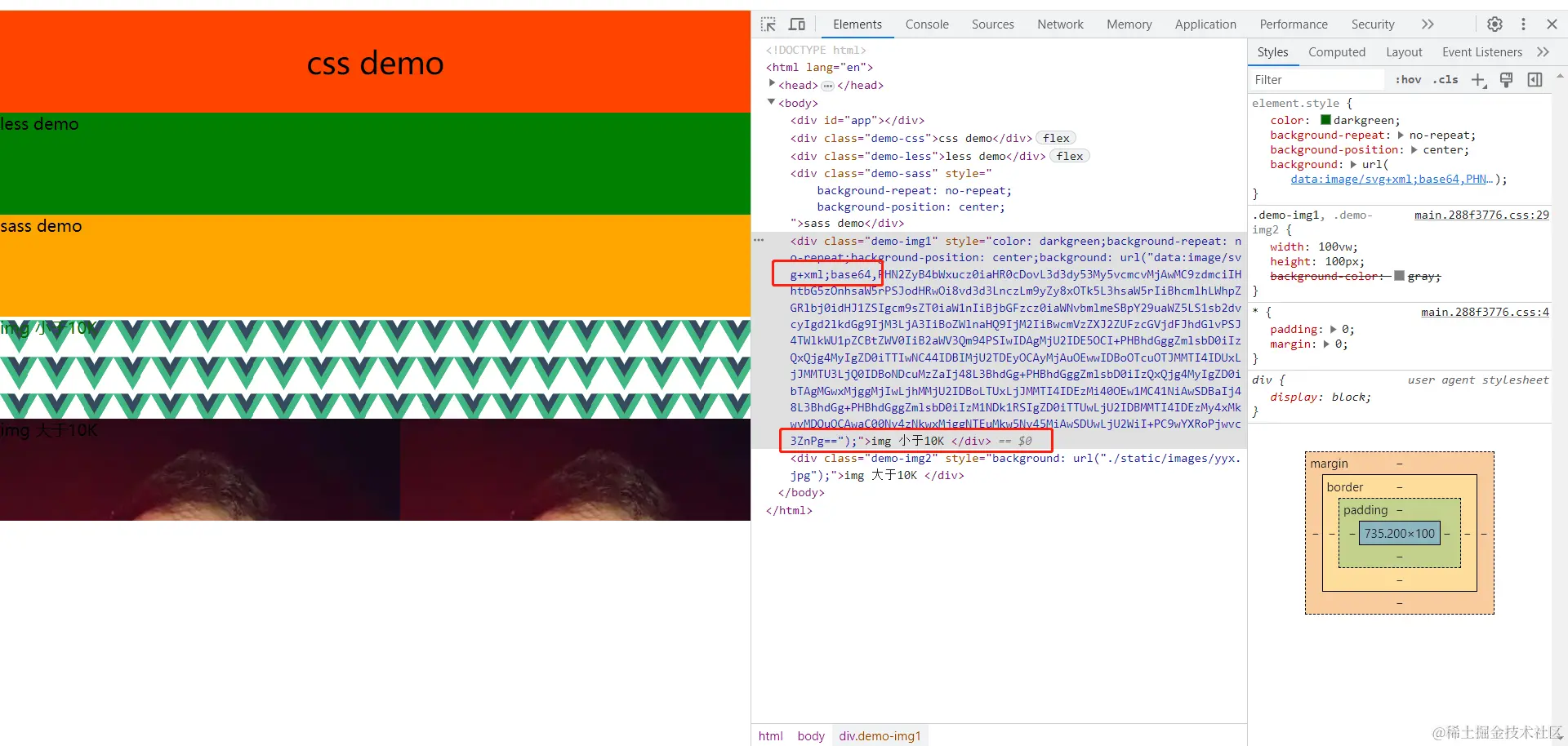The height and width of the screenshot is (746, 1568).
Task: Open the DevTools three-dot customize menu
Action: click(x=1523, y=24)
